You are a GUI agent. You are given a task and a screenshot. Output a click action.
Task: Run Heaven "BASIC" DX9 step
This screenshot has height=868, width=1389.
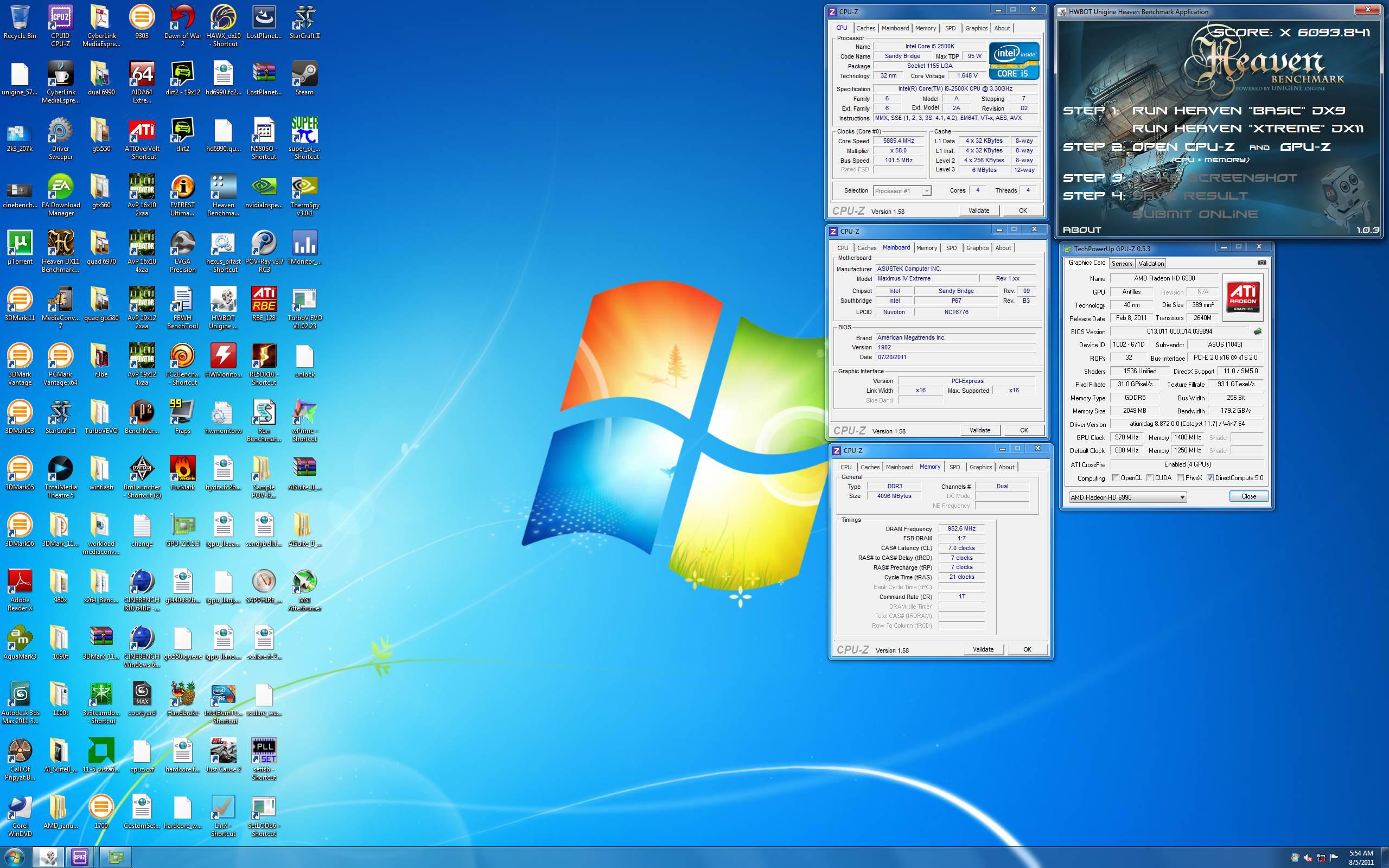(1239, 110)
